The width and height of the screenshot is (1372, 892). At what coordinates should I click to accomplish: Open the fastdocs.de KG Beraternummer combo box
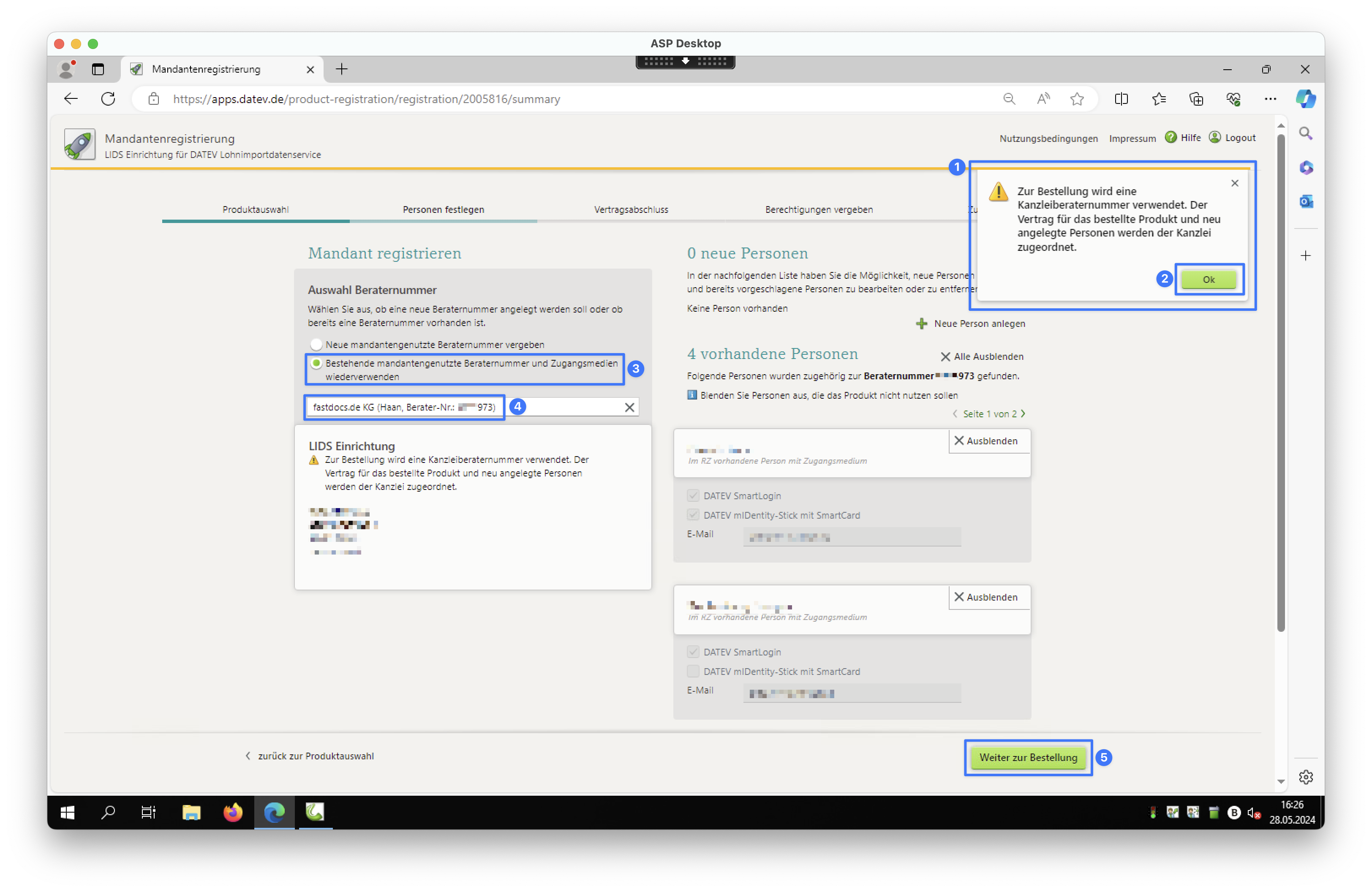click(403, 408)
